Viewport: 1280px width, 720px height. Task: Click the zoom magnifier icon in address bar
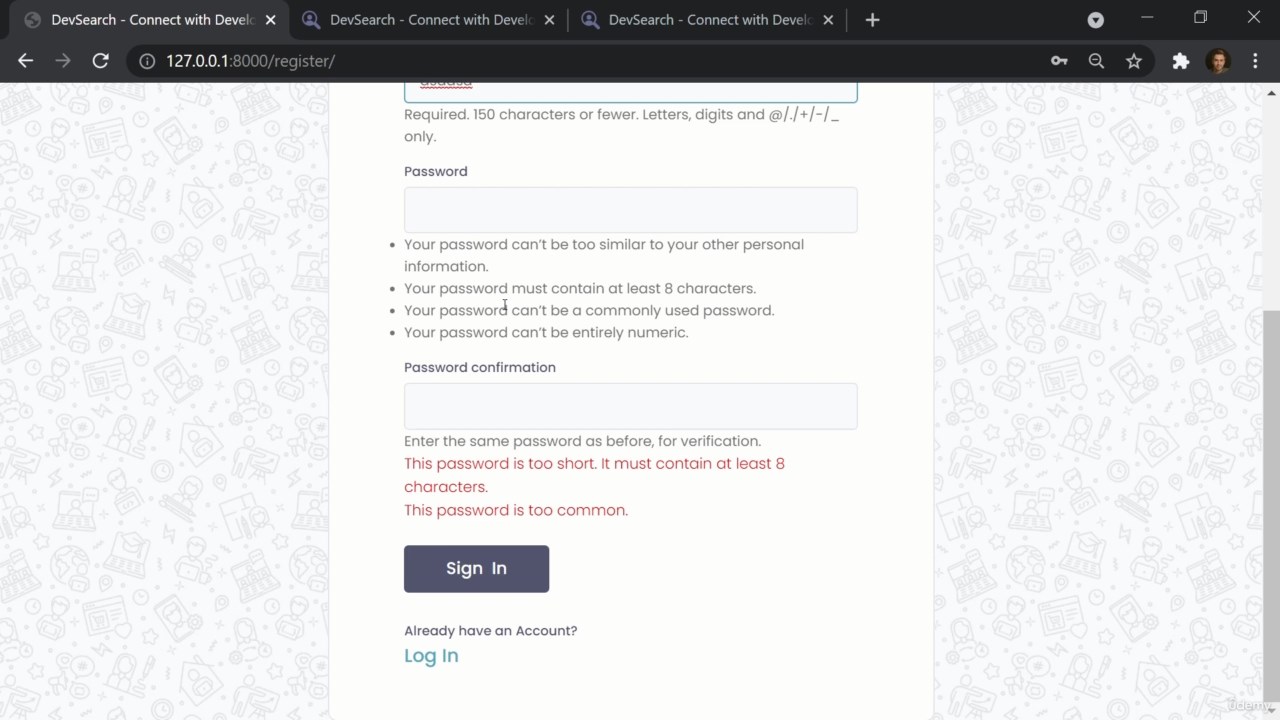[x=1096, y=61]
